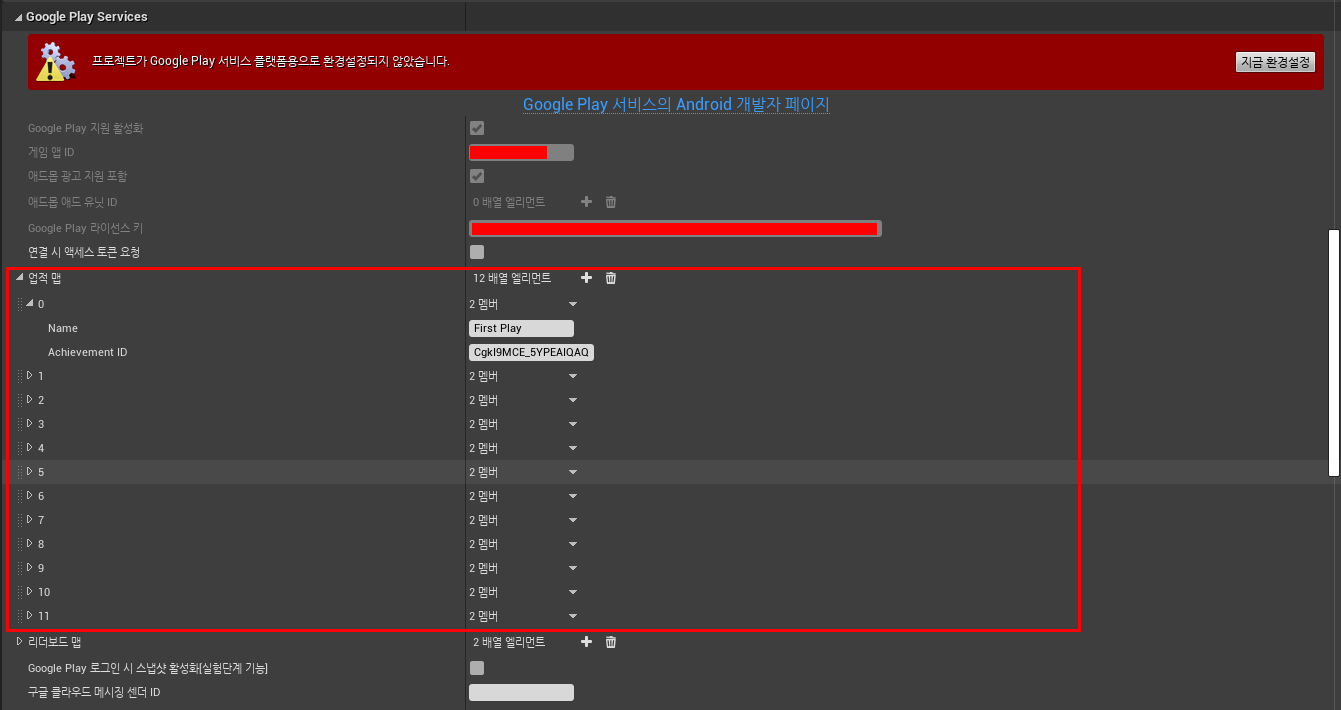The width and height of the screenshot is (1341, 710).
Task: Open options dropdown for element 7
Action: coord(573,520)
